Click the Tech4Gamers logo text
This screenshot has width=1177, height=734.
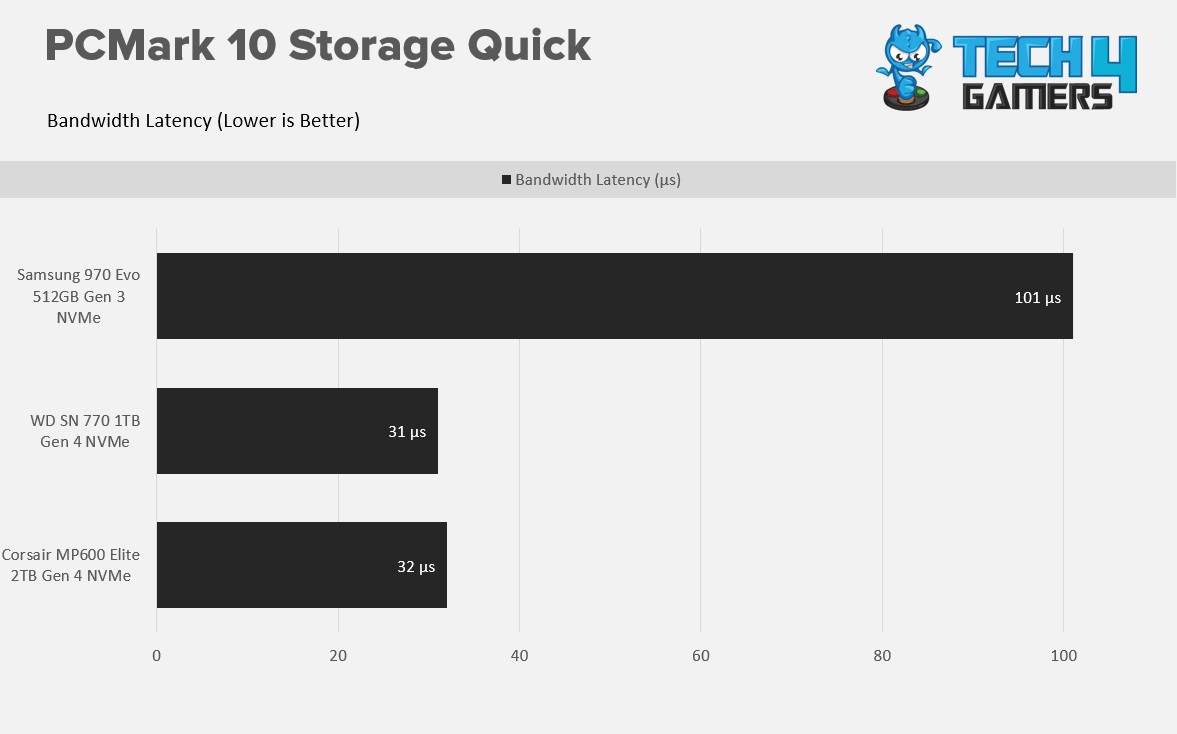(1044, 73)
